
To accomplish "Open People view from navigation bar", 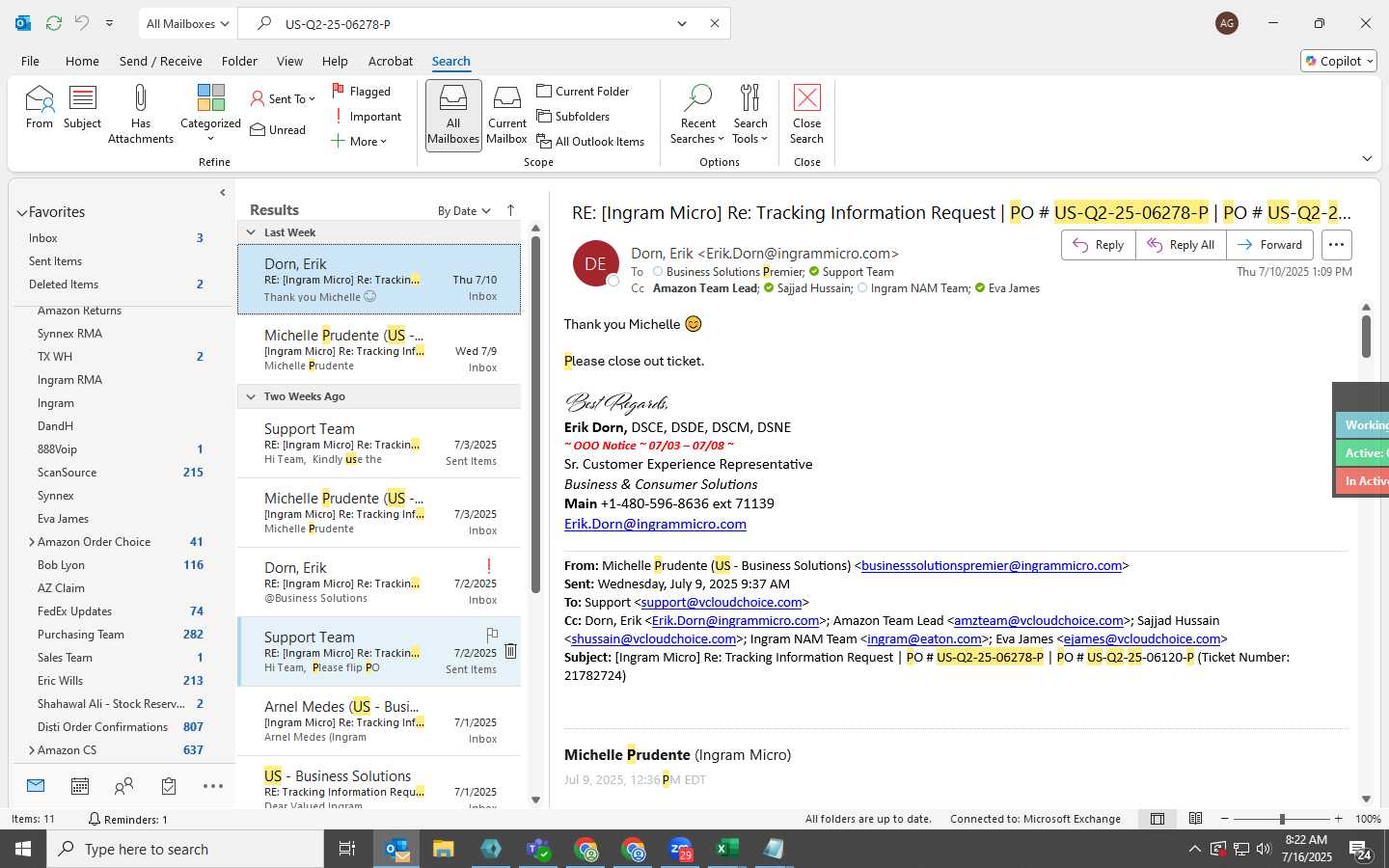I will pyautogui.click(x=123, y=786).
